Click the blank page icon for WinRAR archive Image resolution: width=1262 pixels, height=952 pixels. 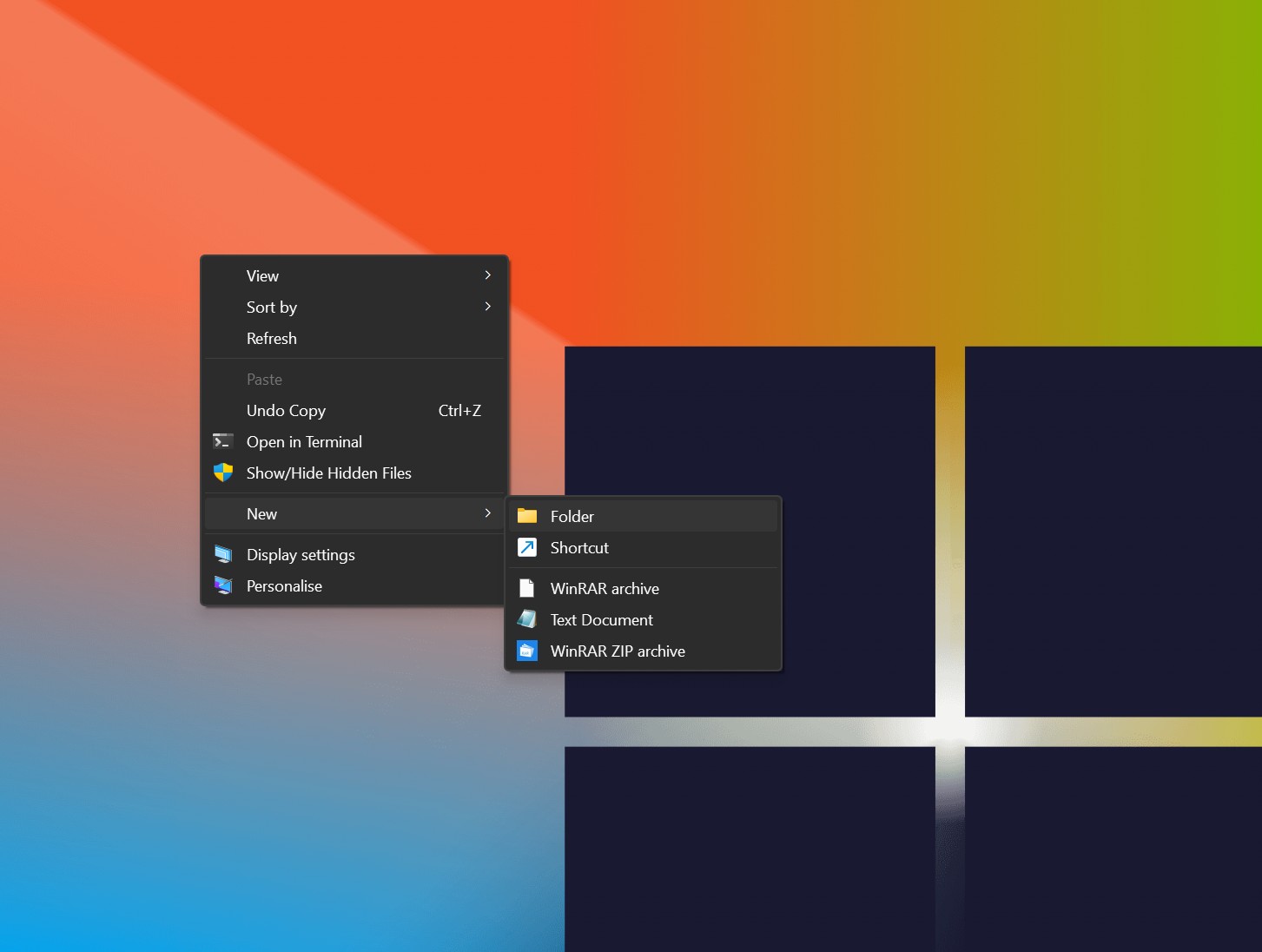[526, 588]
